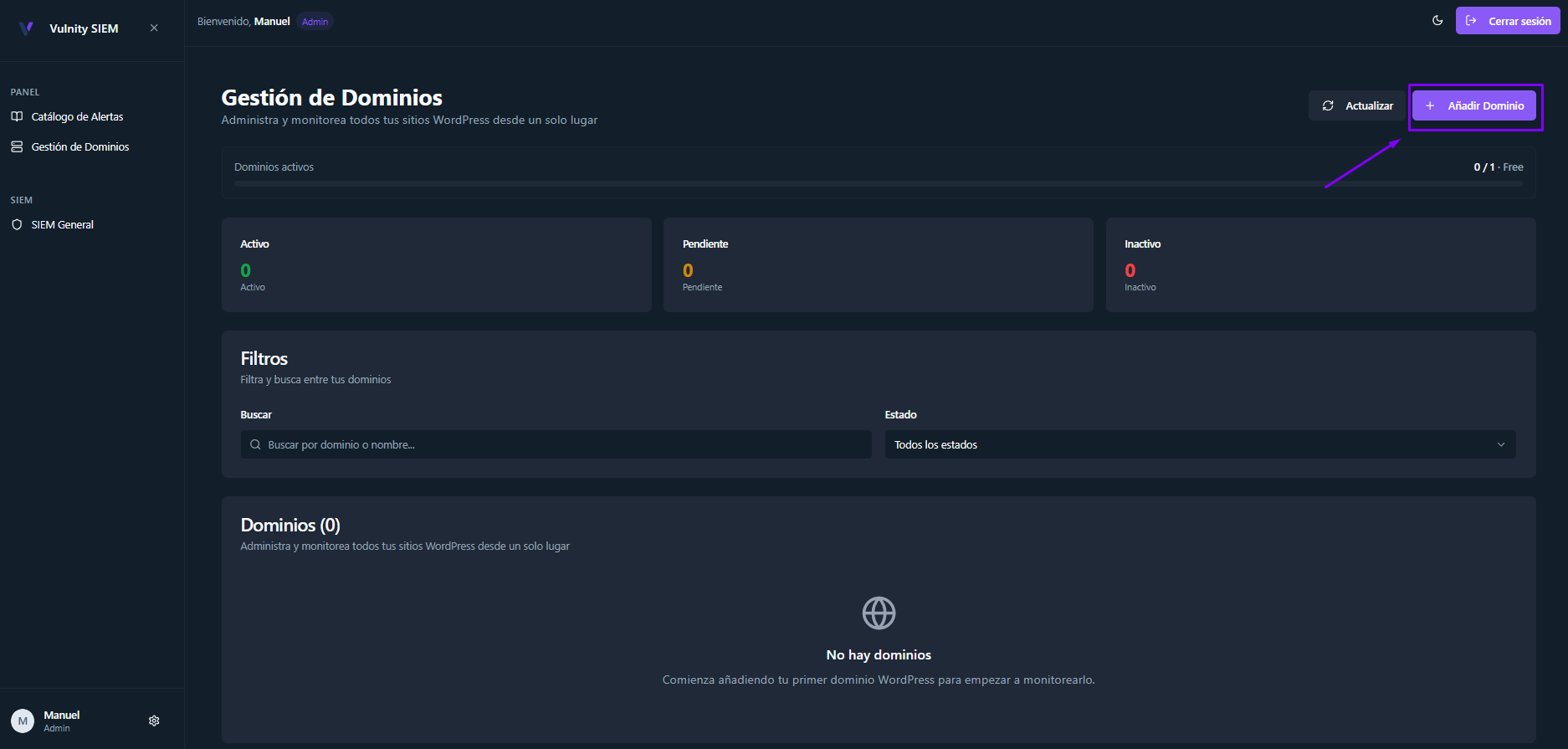The height and width of the screenshot is (749, 1568).
Task: Click the 'Dominios (0)' heading
Action: click(x=290, y=525)
